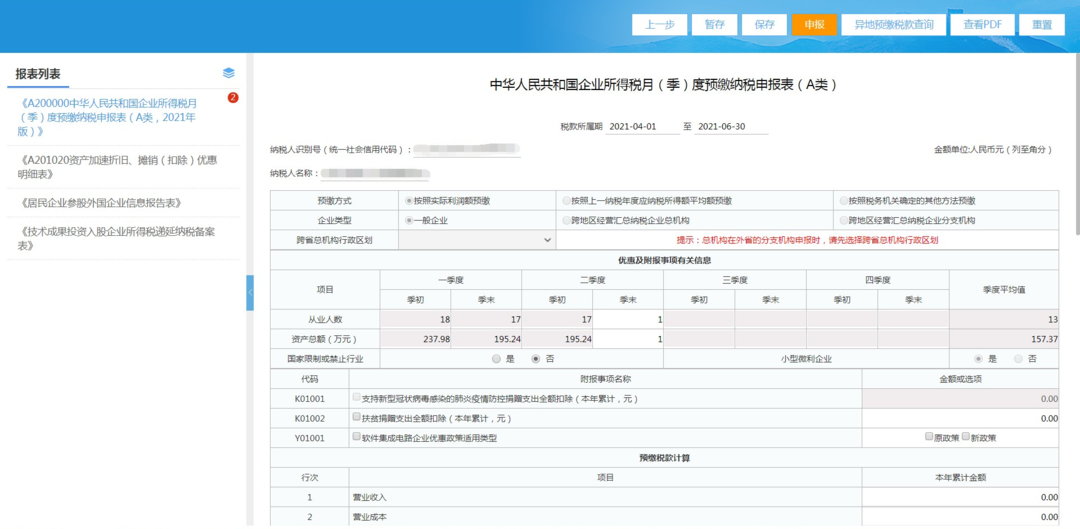Go back with the 上一步 button
This screenshot has width=1080, height=529.
coord(659,24)
